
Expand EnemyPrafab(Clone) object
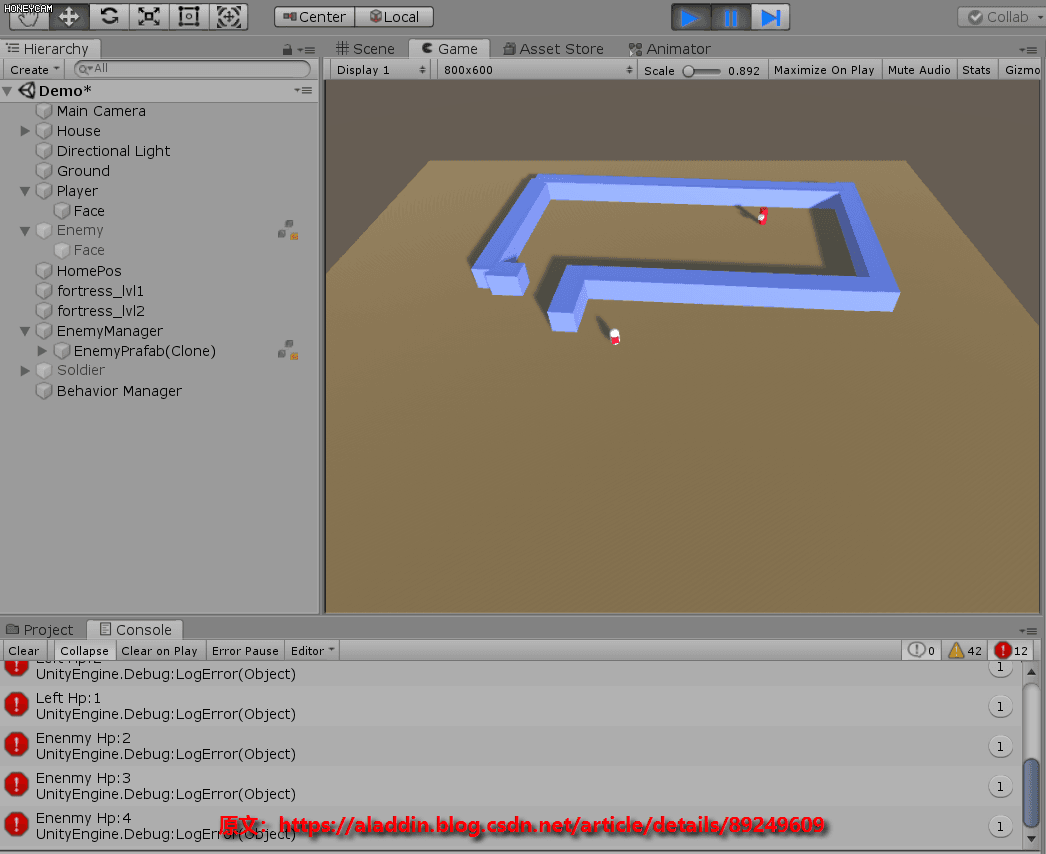(42, 350)
